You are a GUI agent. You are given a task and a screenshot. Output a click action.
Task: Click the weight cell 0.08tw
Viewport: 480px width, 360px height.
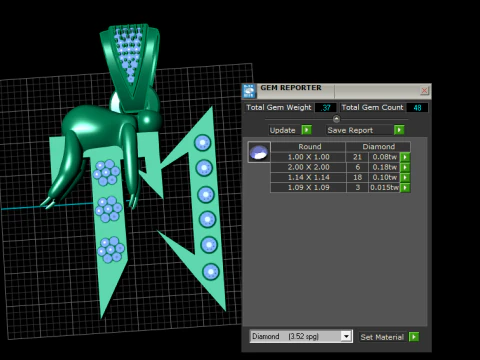pyautogui.click(x=384, y=157)
